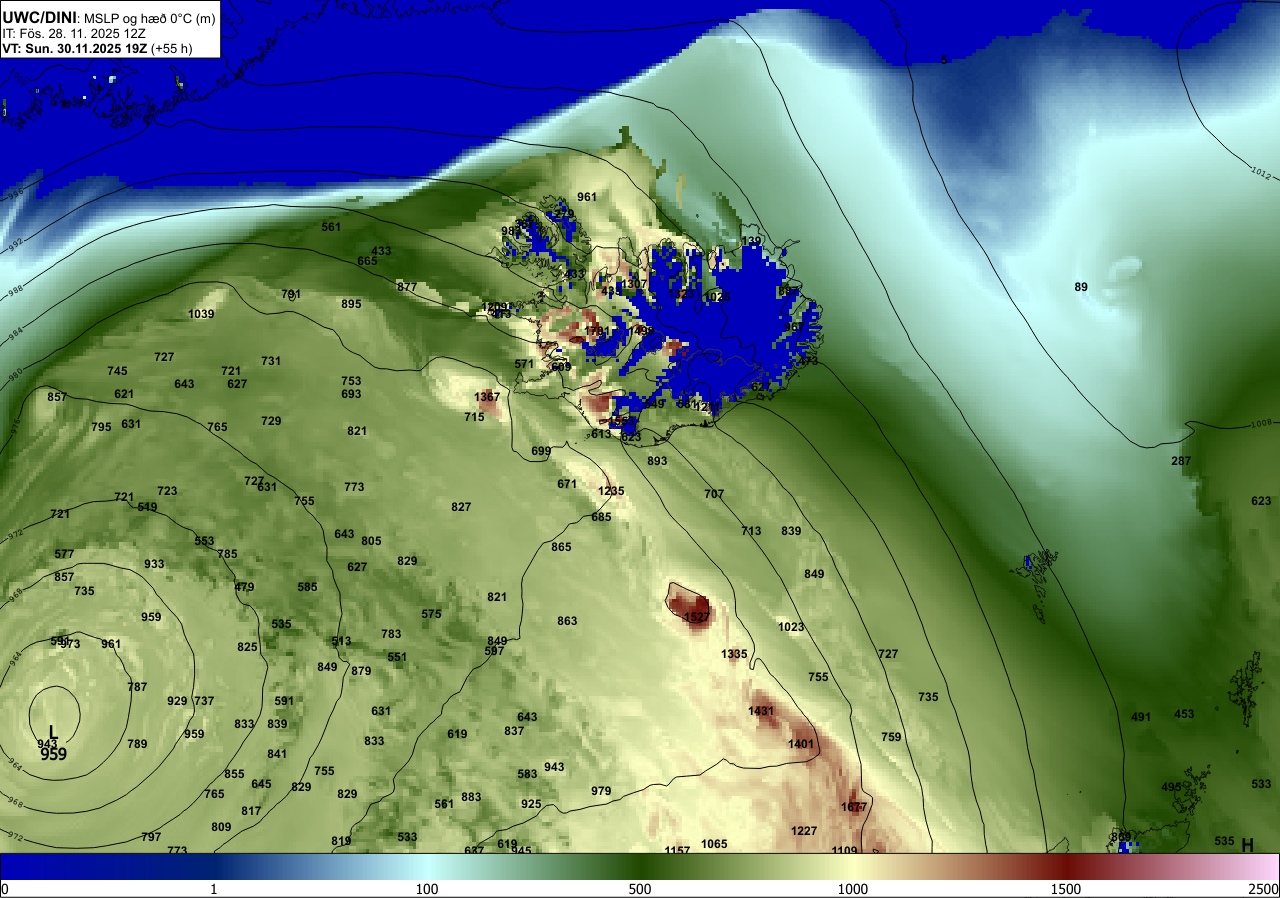Click the legend label '2500'

click(1264, 889)
